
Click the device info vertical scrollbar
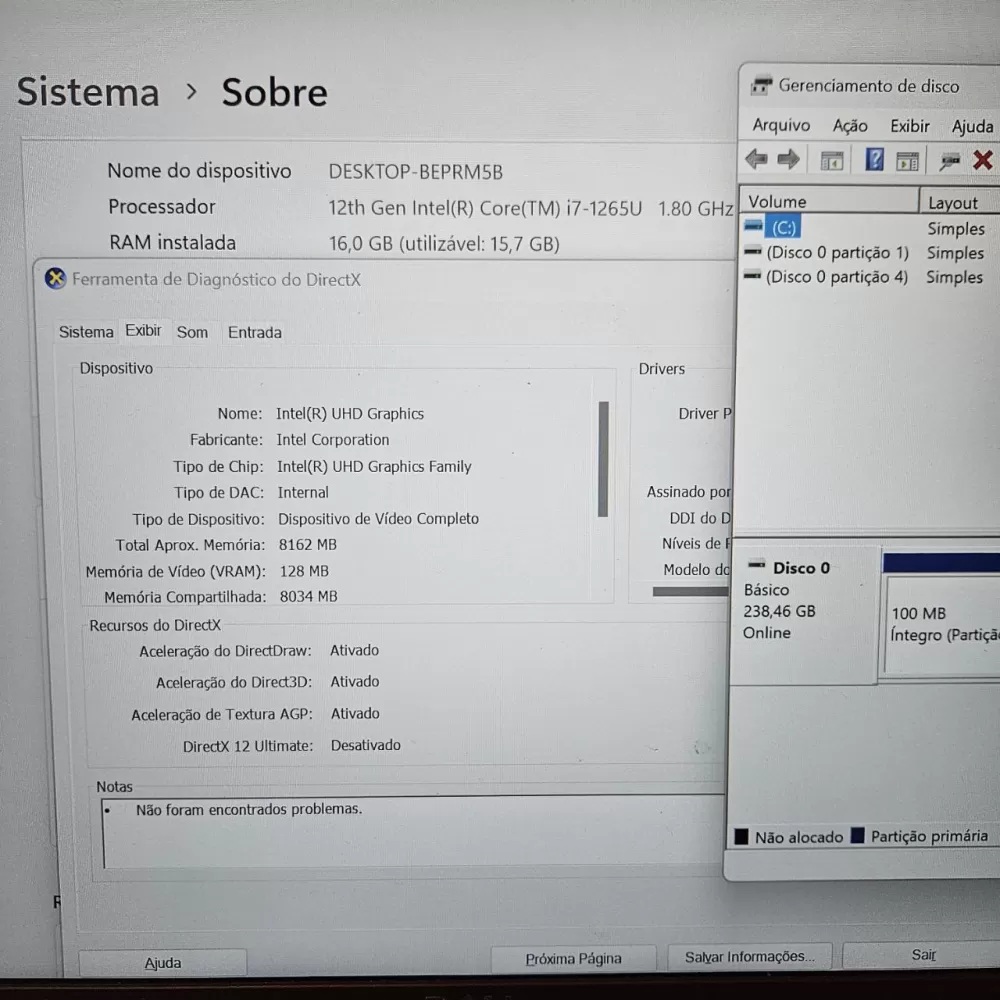coord(603,459)
